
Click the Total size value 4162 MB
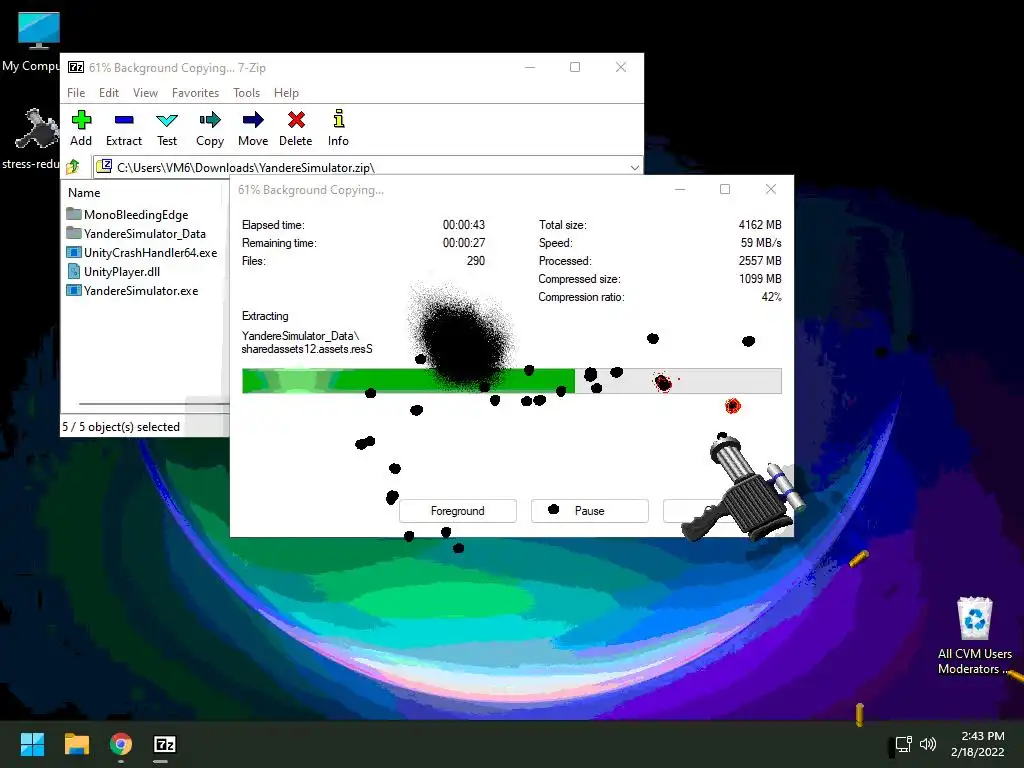(760, 225)
